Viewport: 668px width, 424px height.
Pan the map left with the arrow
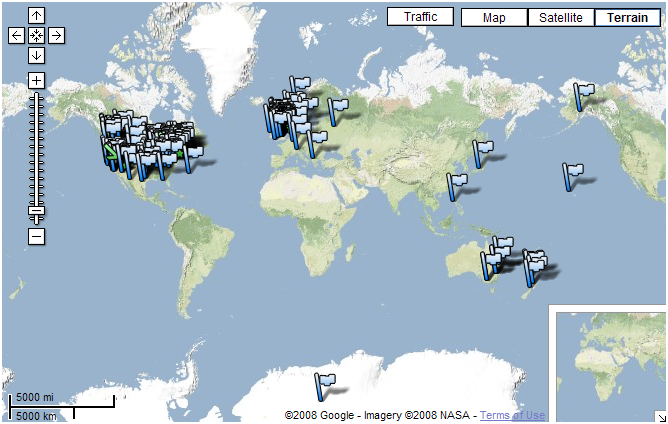16,35
